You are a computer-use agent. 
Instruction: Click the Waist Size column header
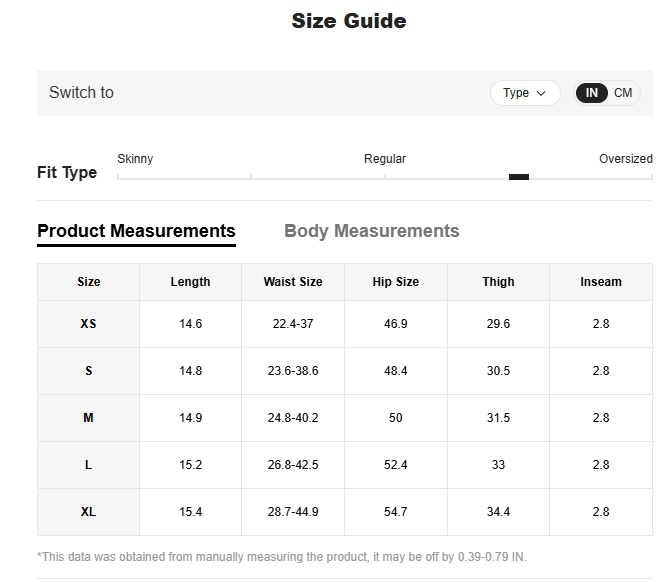click(293, 282)
